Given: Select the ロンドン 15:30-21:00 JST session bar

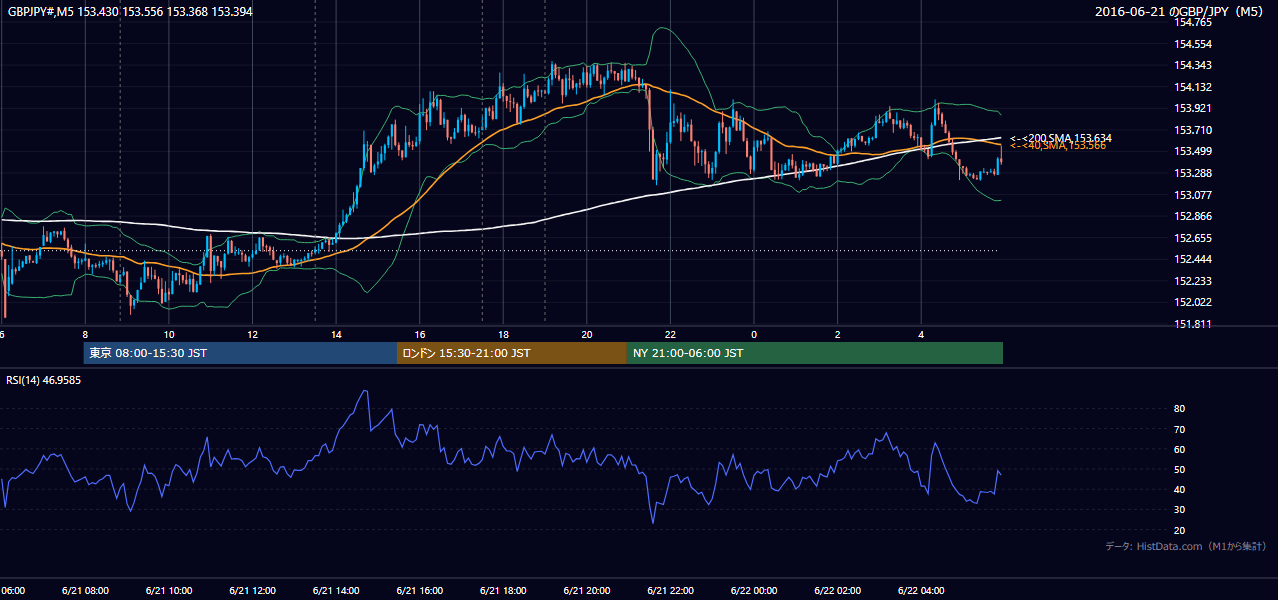Looking at the screenshot, I should point(512,353).
